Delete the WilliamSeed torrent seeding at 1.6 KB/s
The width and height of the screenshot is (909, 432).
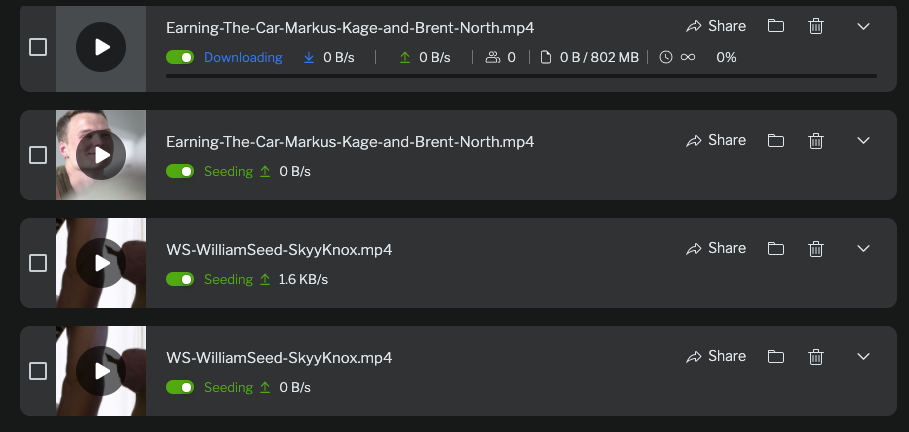tap(816, 248)
